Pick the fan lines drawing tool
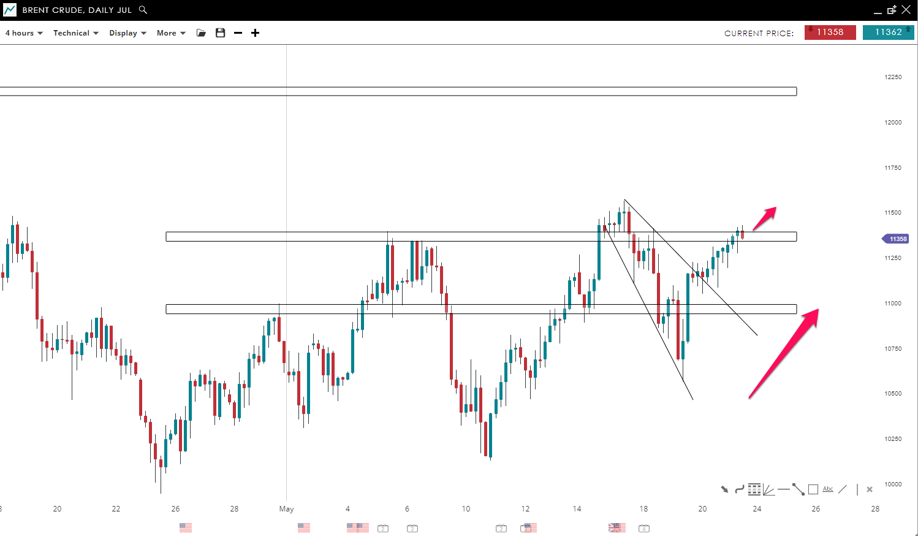918x536 pixels. click(768, 489)
